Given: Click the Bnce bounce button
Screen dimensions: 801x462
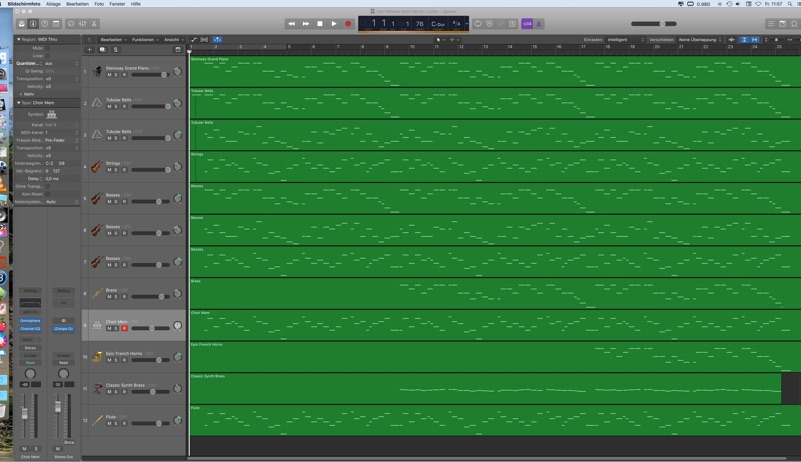Looking at the screenshot, I should pos(69,443).
